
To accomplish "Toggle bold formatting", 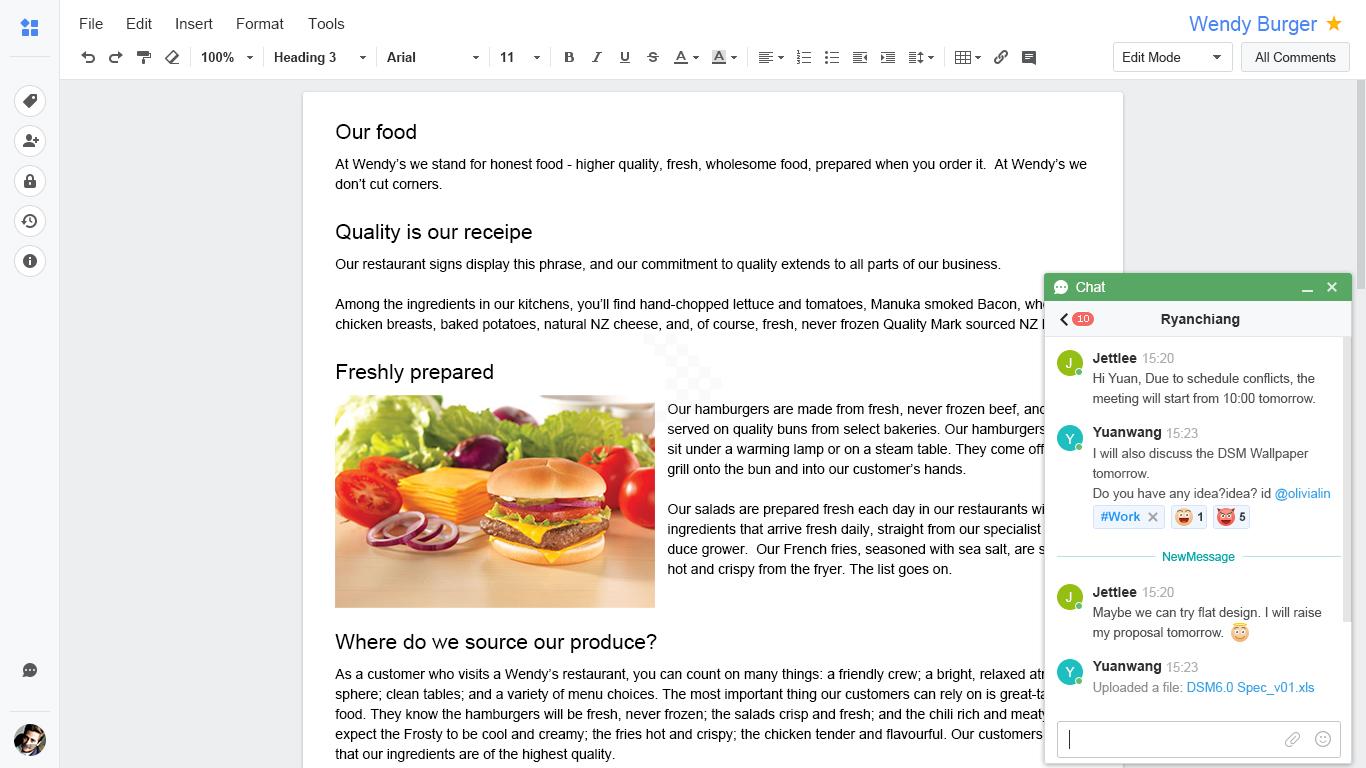I will (569, 58).
